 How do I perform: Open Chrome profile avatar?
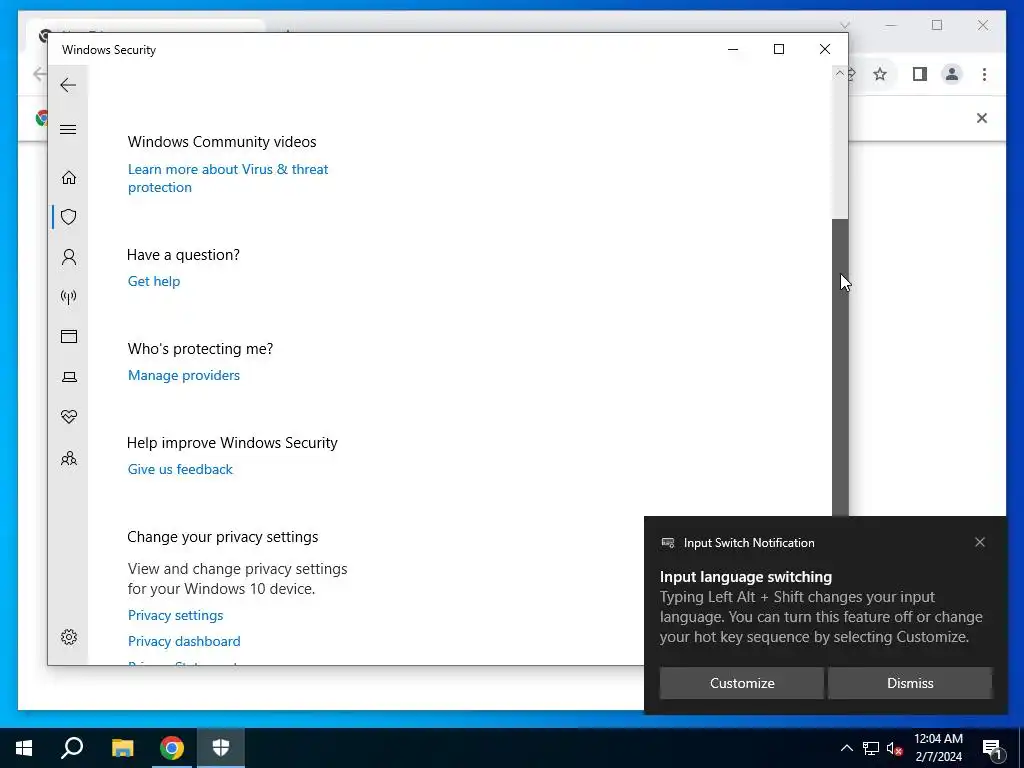point(952,74)
